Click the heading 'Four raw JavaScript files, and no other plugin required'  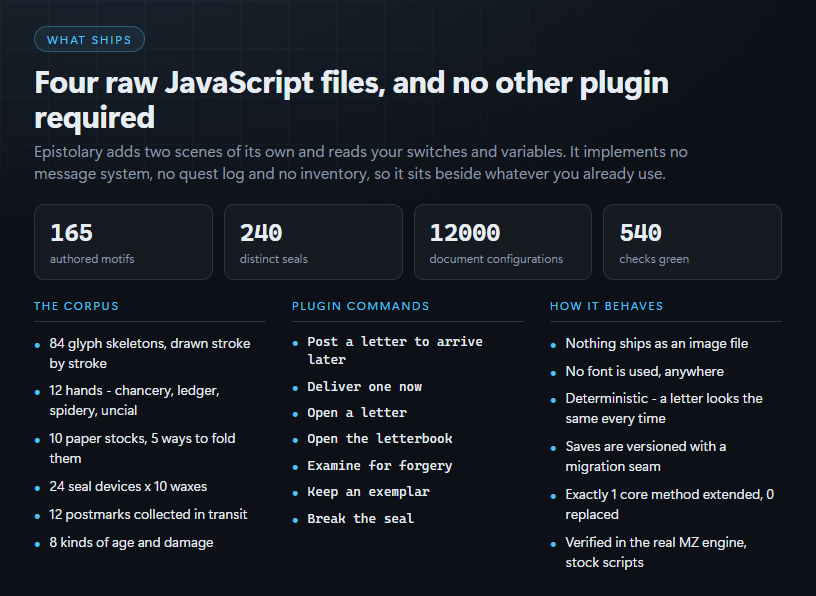pyautogui.click(x=351, y=99)
